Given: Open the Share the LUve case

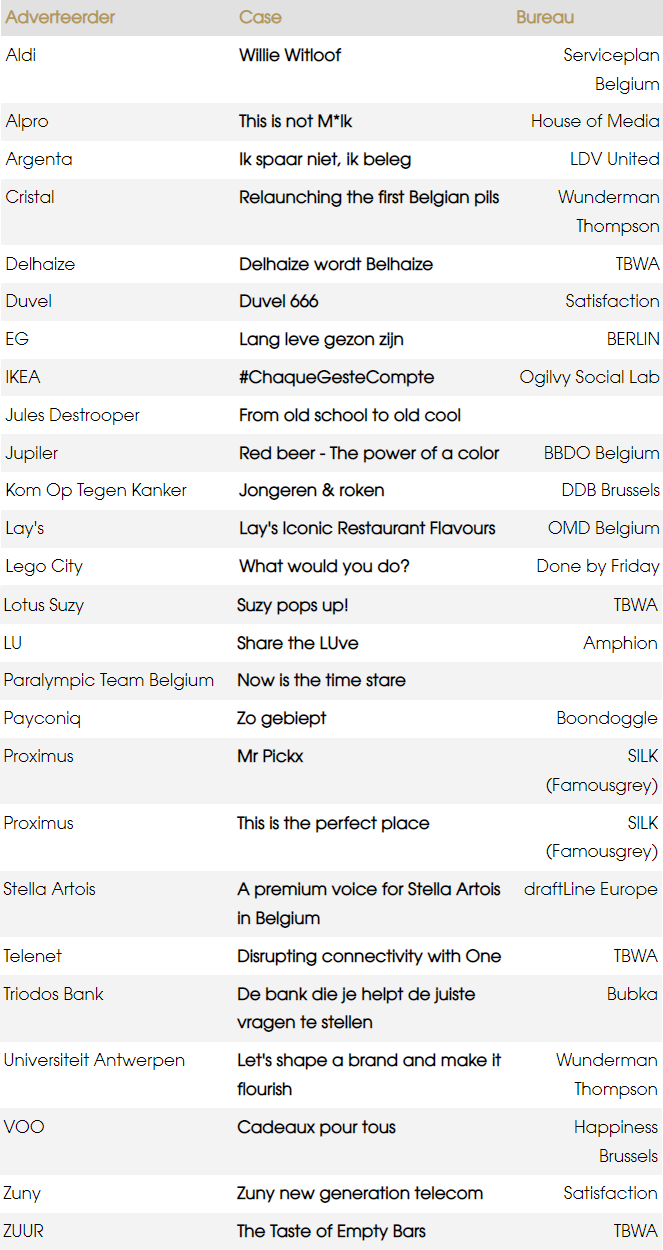Looking at the screenshot, I should point(298,643).
